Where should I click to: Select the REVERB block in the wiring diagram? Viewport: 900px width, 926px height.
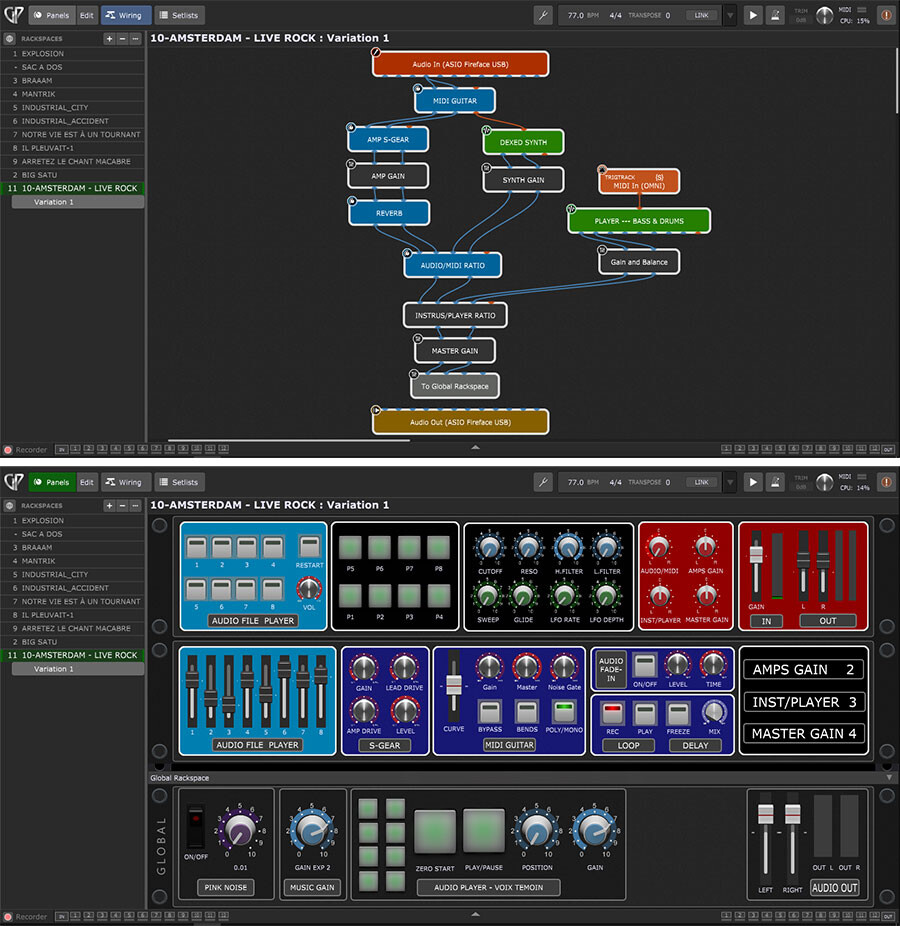pyautogui.click(x=389, y=213)
